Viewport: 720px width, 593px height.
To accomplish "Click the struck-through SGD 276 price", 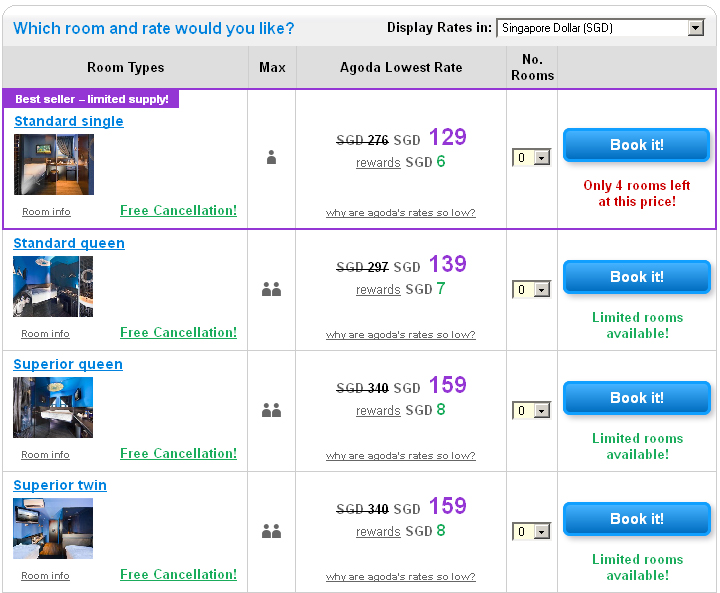I will click(x=362, y=140).
